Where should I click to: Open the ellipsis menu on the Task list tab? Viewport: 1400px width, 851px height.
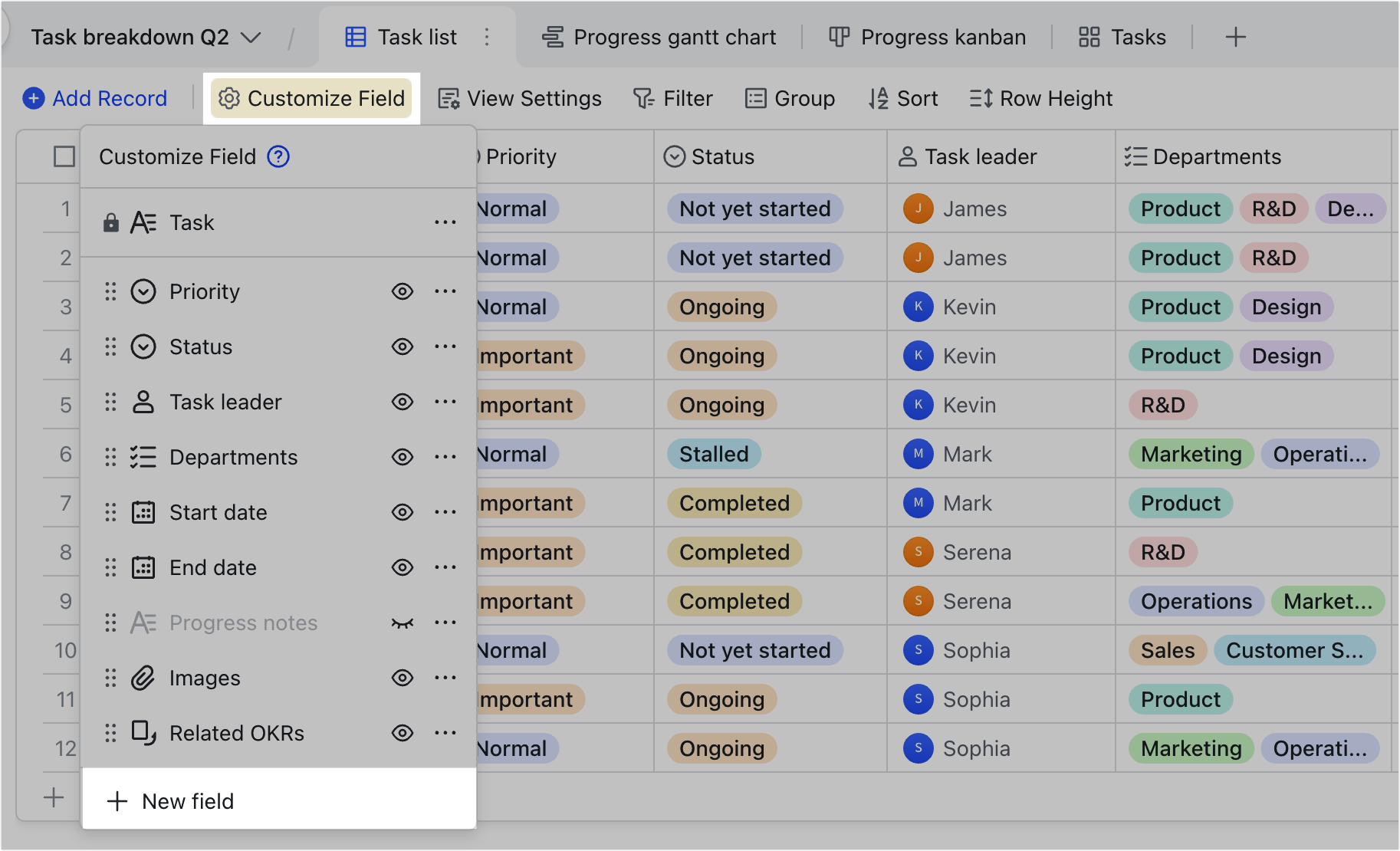[x=487, y=37]
